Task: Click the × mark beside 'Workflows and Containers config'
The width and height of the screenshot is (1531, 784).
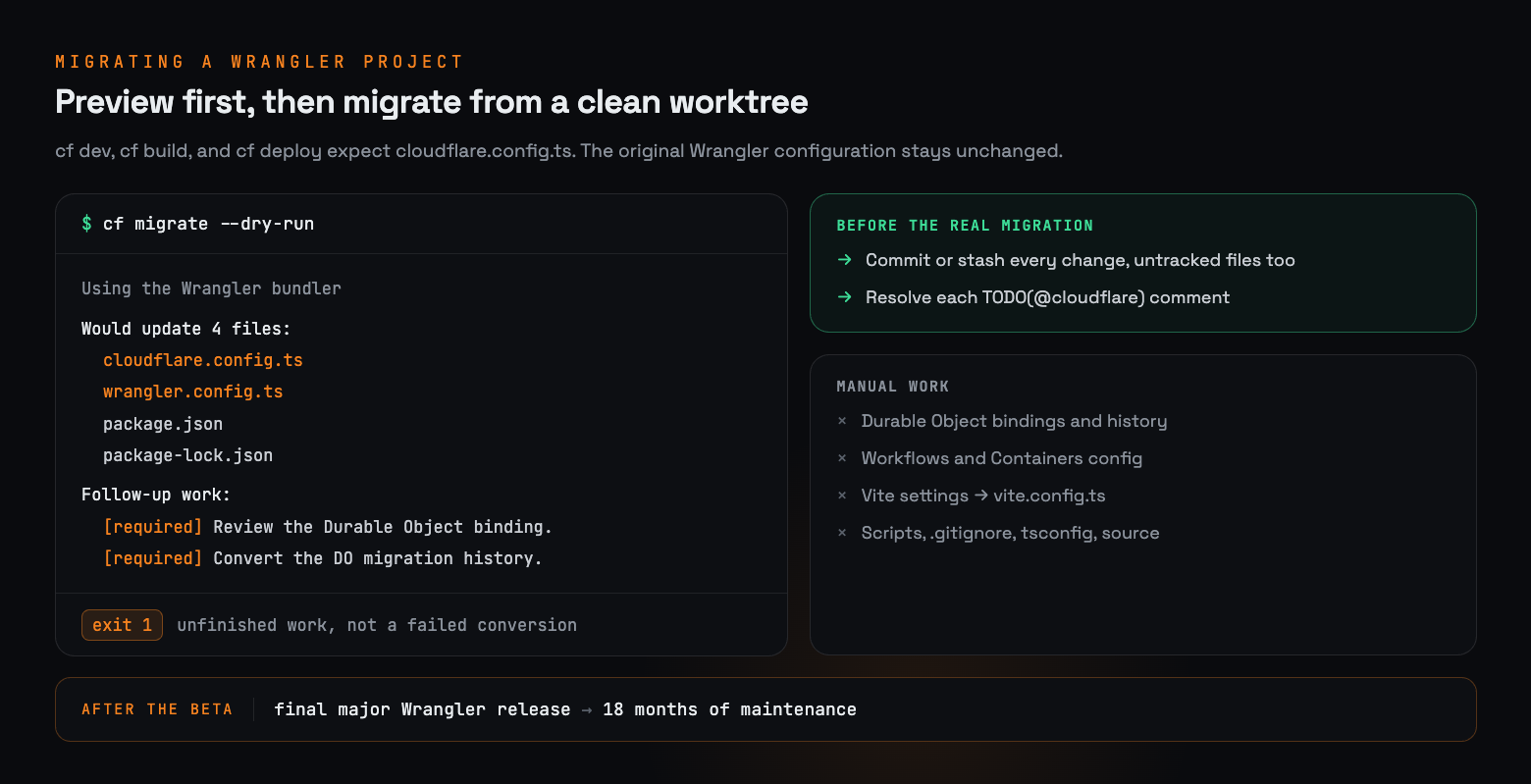Action: pos(842,458)
